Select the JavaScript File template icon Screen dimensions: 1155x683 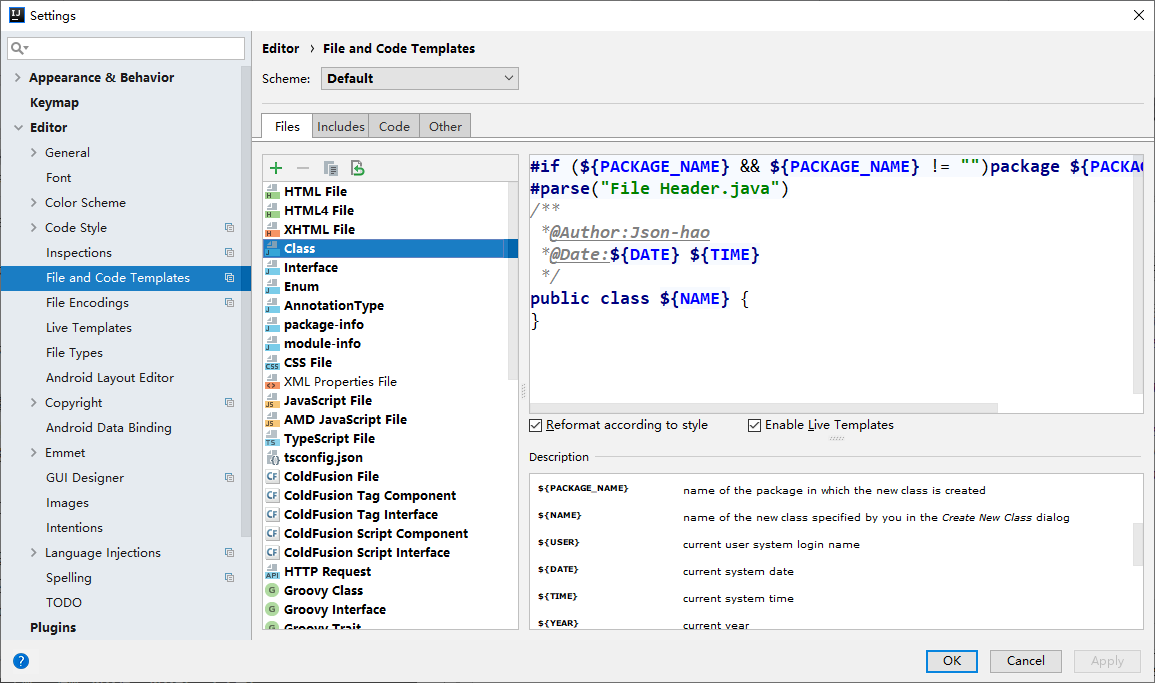pos(273,401)
